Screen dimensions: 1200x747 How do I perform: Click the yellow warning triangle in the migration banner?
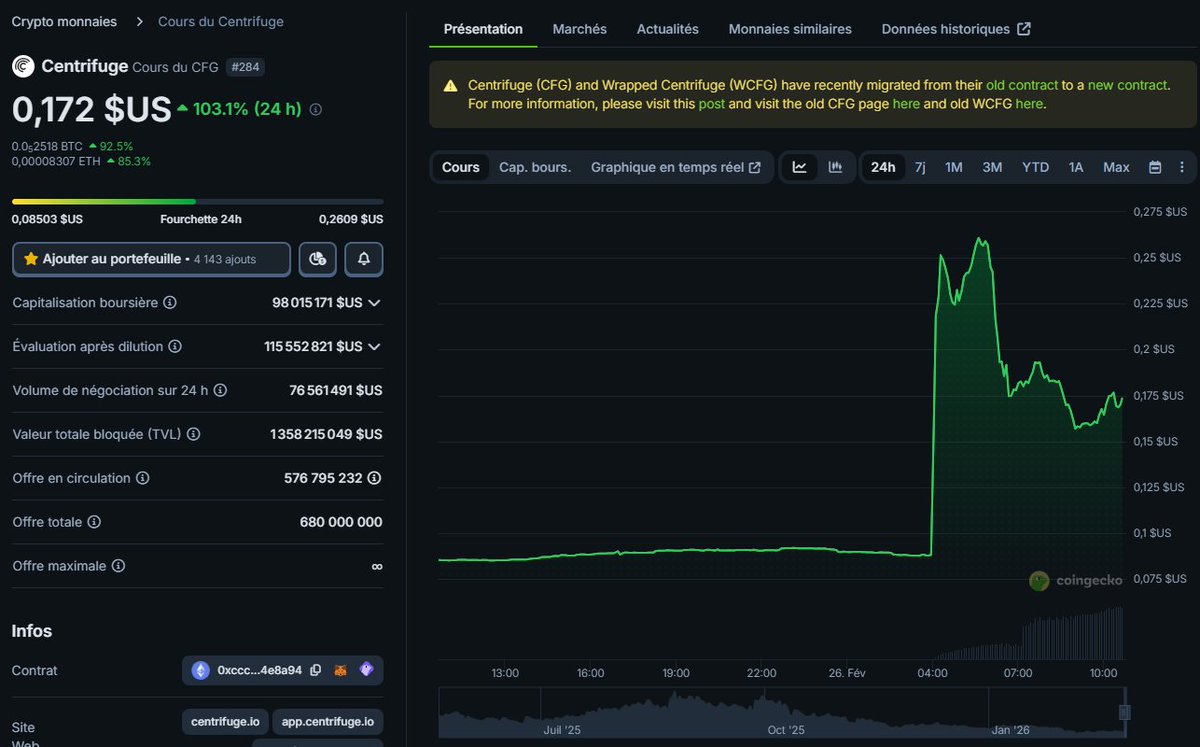(x=451, y=85)
